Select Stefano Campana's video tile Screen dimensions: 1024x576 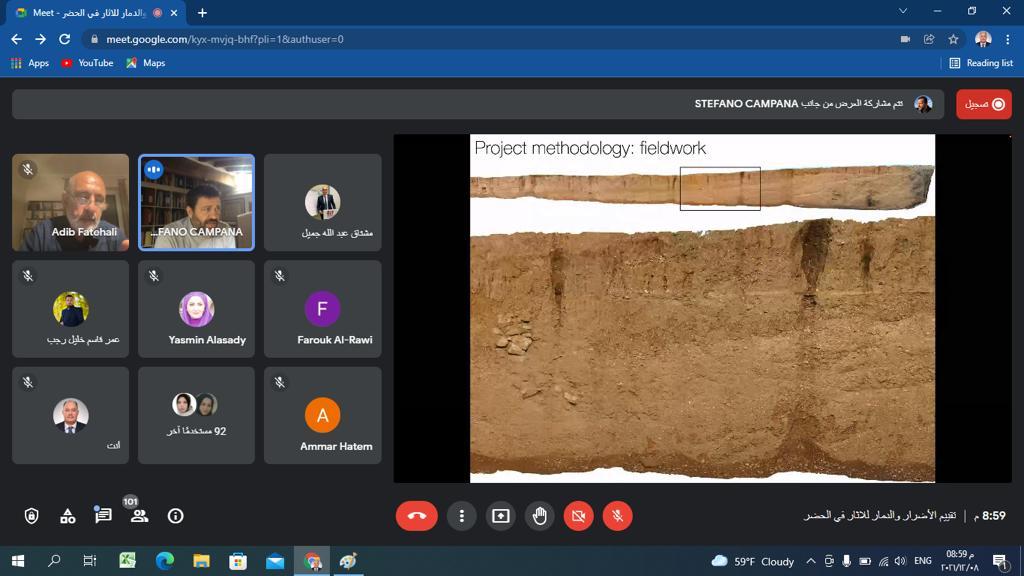click(196, 202)
